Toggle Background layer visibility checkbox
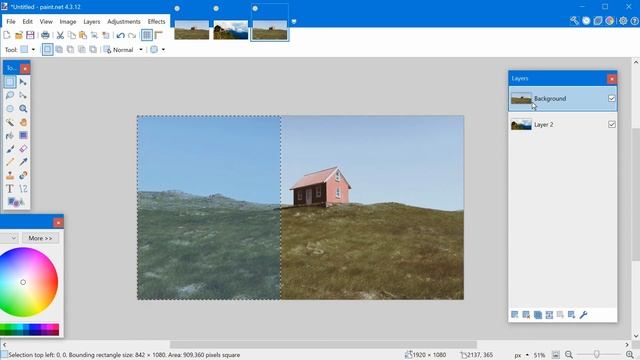This screenshot has height=360, width=640. pyautogui.click(x=611, y=98)
